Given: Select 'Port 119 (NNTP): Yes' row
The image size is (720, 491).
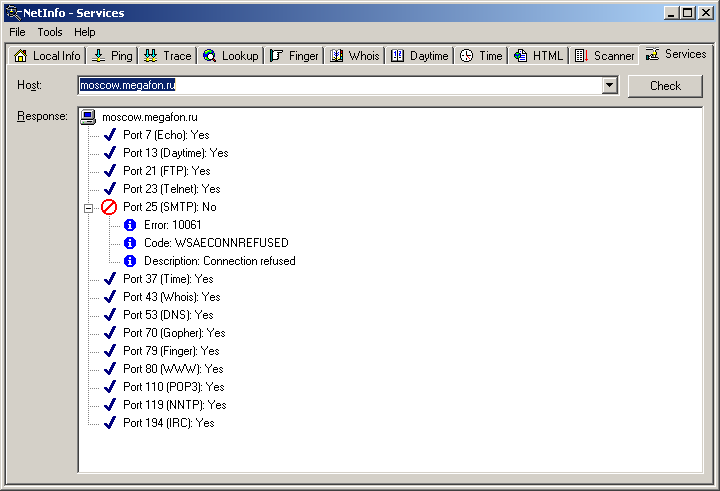Looking at the screenshot, I should 174,405.
